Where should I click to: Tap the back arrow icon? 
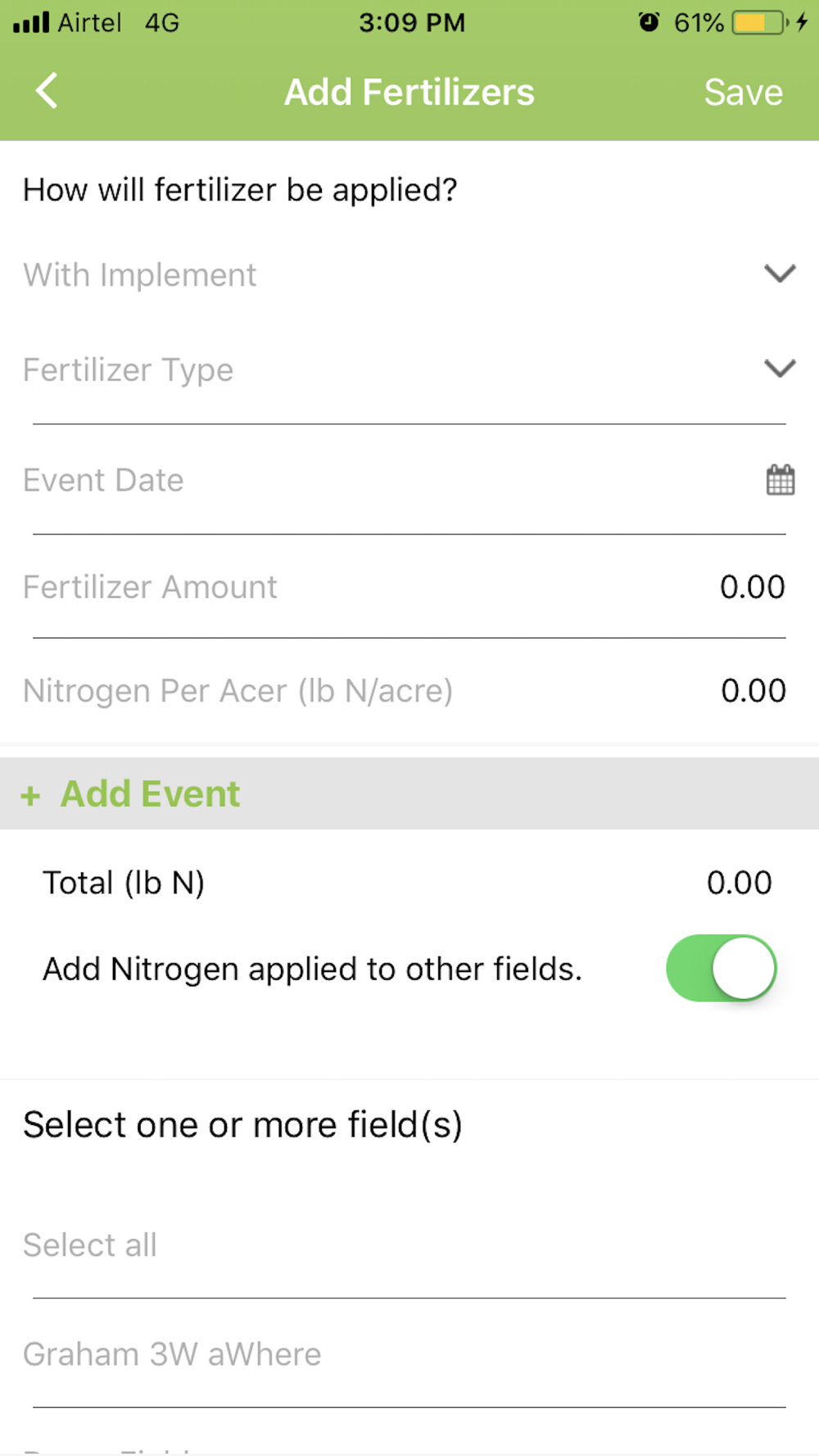coord(48,91)
